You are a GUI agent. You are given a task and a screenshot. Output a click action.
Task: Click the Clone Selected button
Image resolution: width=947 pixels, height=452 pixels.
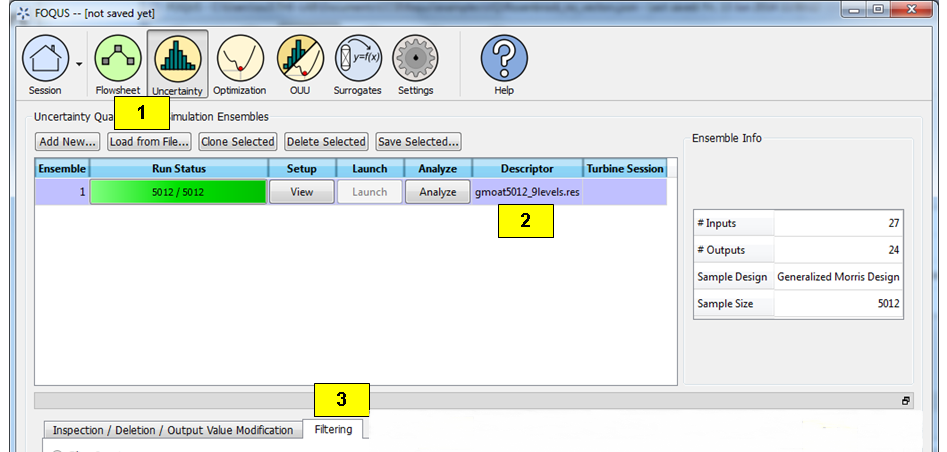point(237,142)
